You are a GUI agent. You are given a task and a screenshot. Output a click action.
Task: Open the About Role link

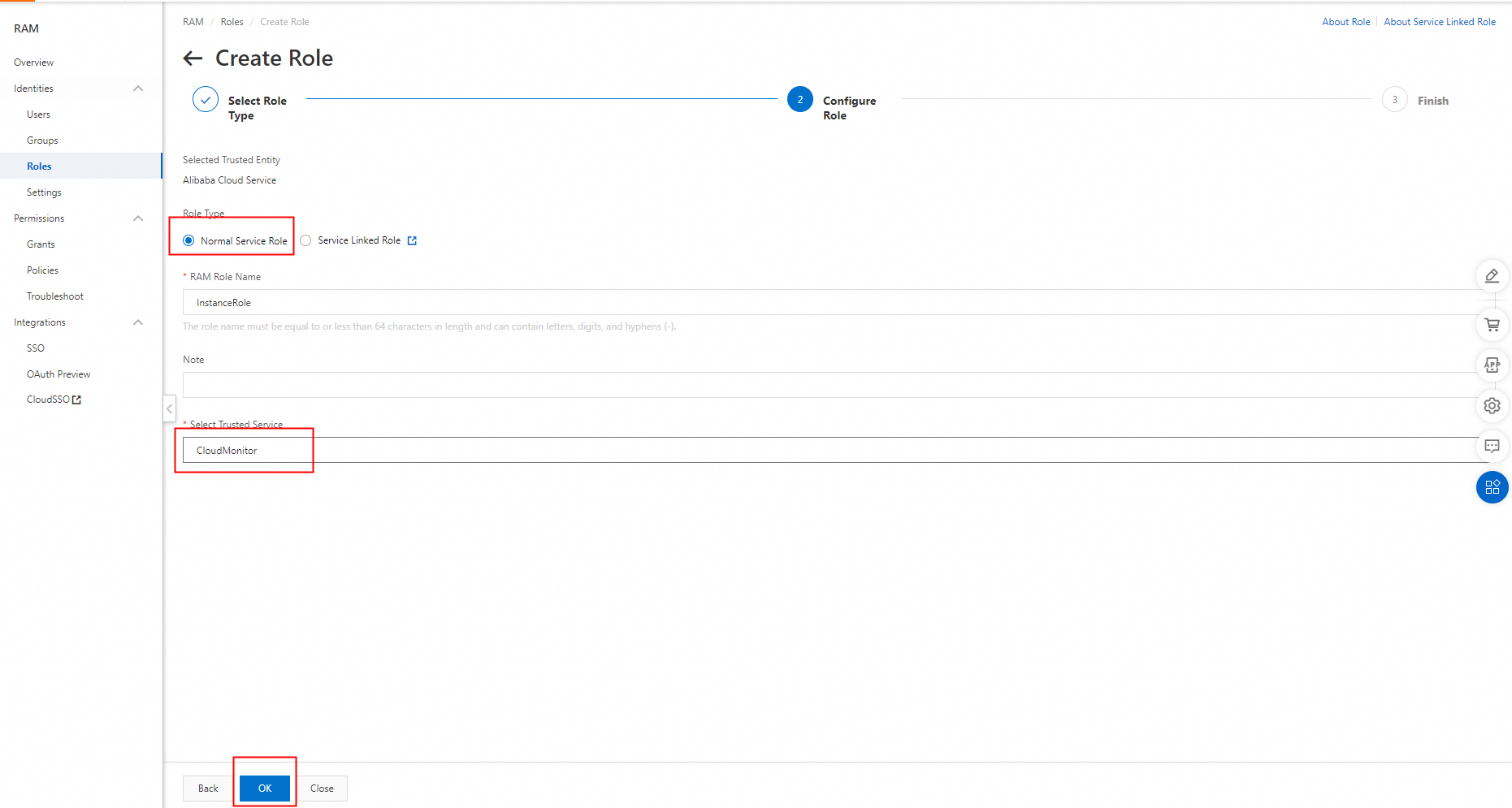click(x=1345, y=22)
